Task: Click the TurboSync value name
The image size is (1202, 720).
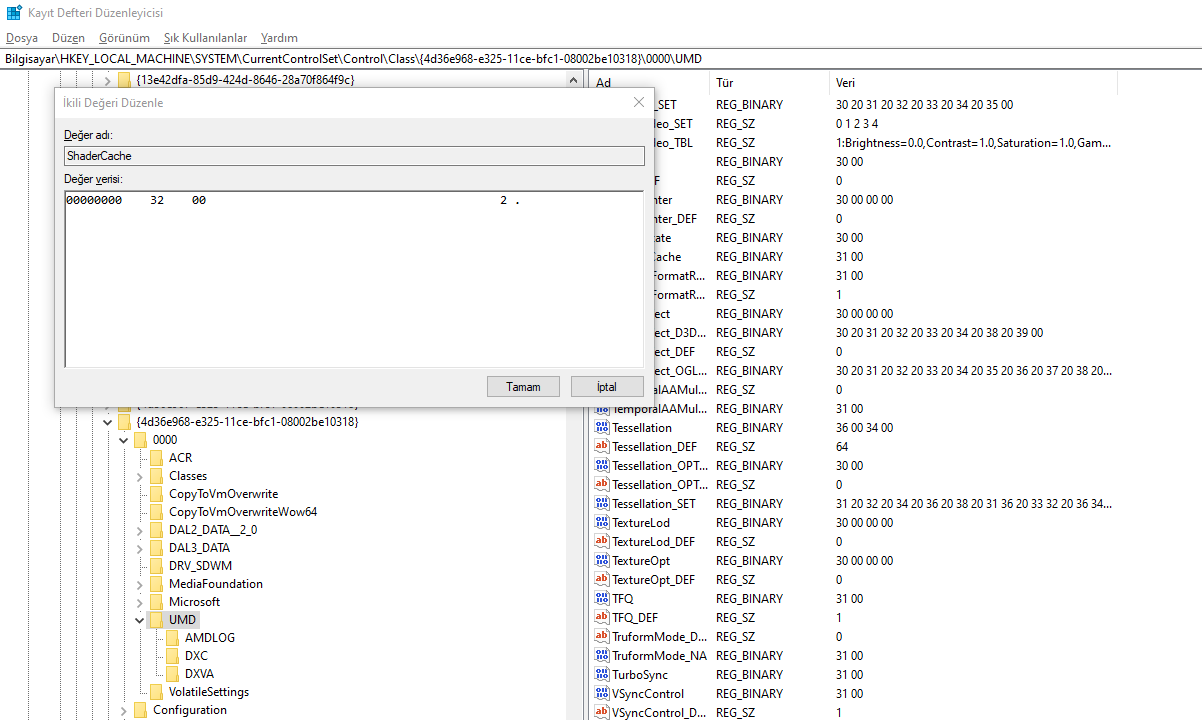Action: click(x=640, y=674)
